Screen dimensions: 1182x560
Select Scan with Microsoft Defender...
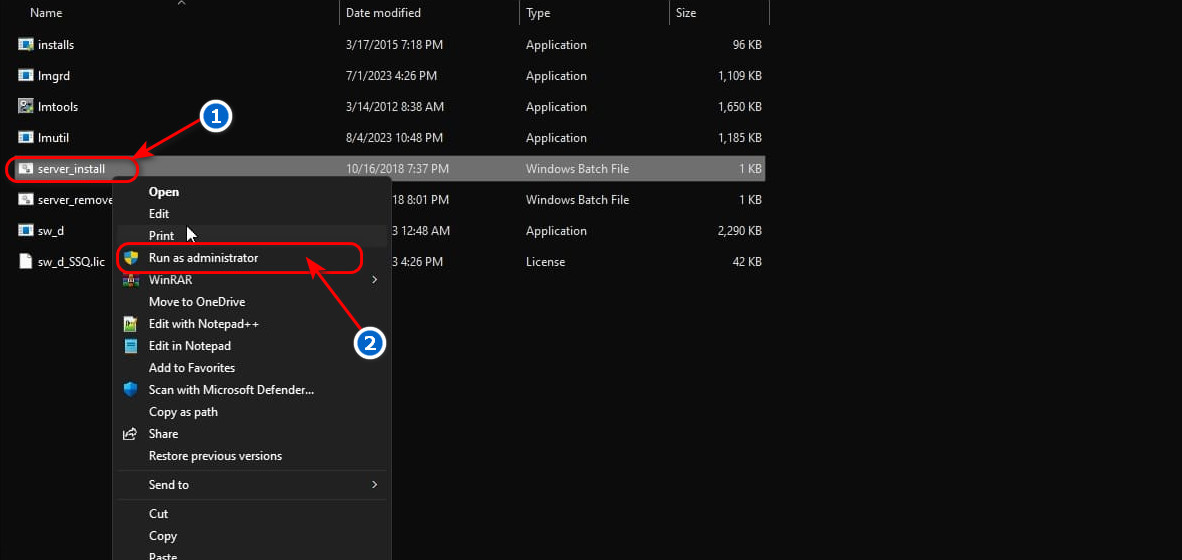231,390
